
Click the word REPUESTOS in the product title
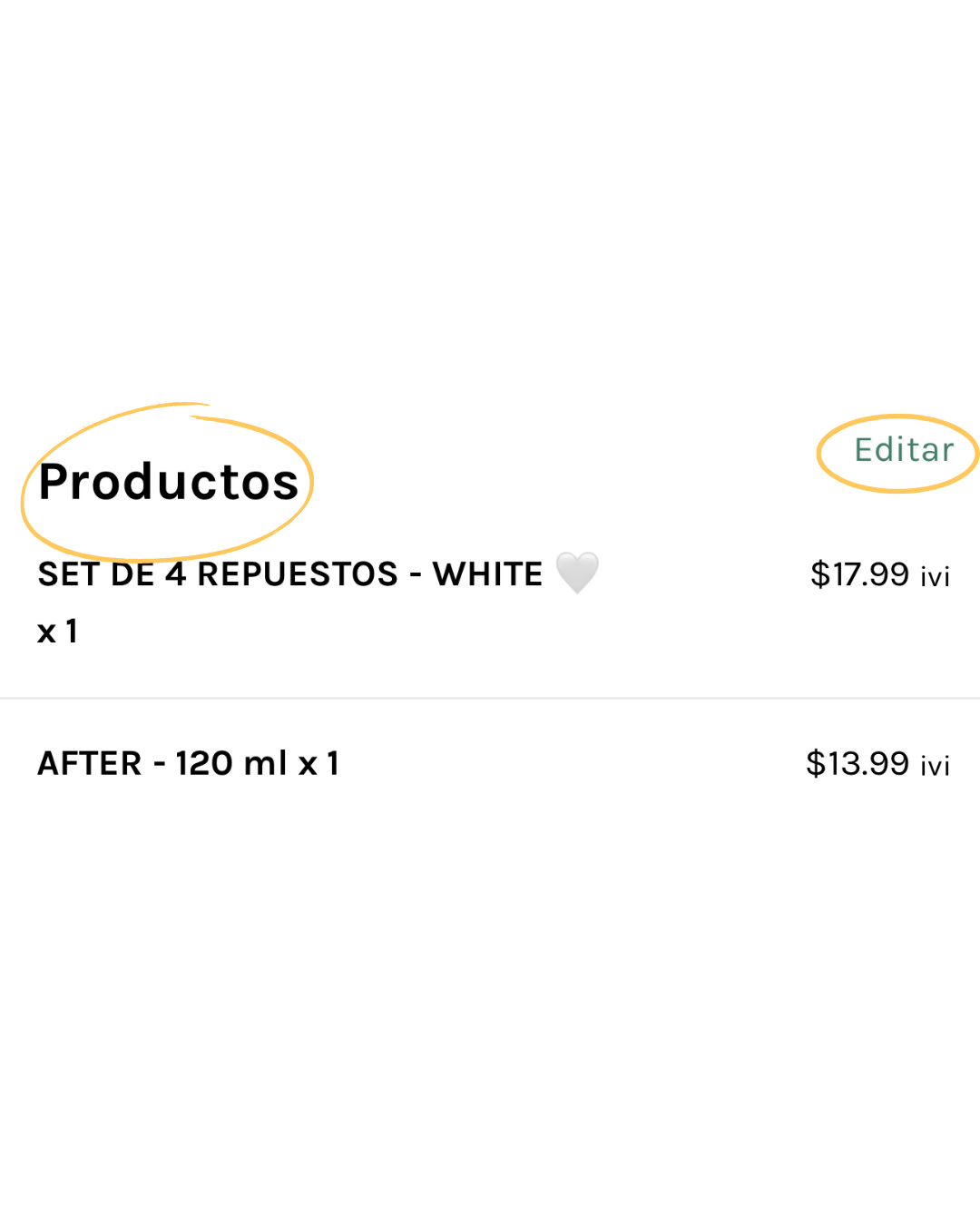click(x=298, y=574)
